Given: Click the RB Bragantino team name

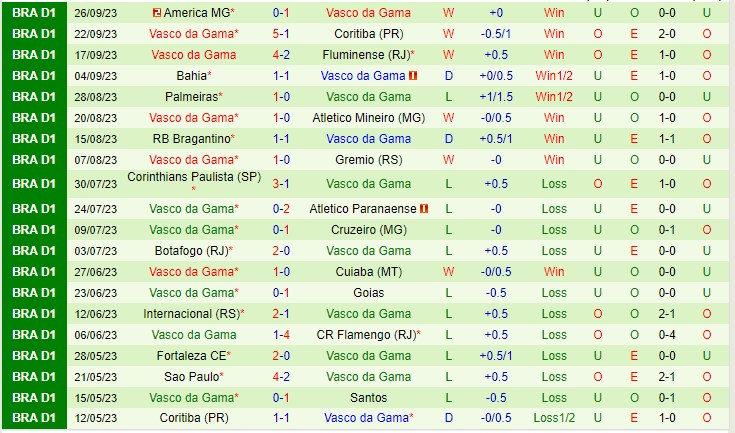Looking at the screenshot, I should 192,139.
